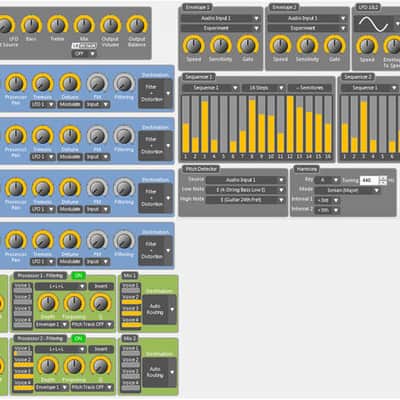The height and width of the screenshot is (400, 400).
Task: Open Processor 2 Pitch Track Off dropdown
Action: tap(92, 387)
